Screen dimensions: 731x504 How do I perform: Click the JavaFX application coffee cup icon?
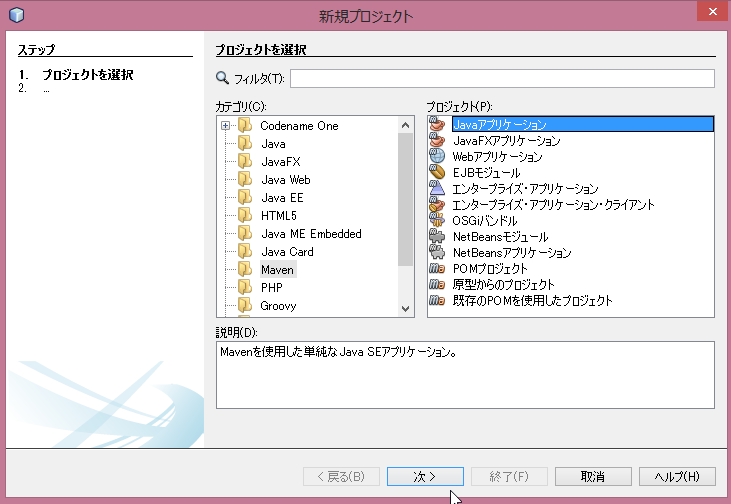pyautogui.click(x=437, y=140)
